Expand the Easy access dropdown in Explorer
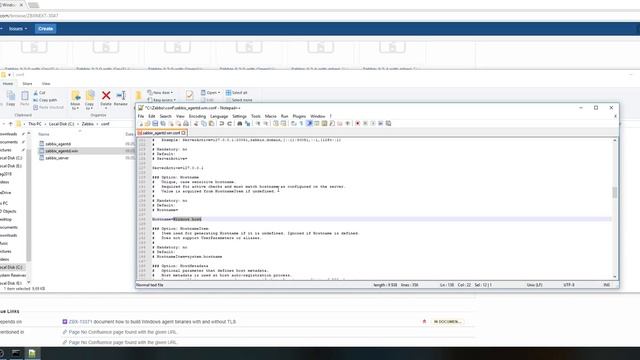The image size is (640, 360). coord(162,100)
